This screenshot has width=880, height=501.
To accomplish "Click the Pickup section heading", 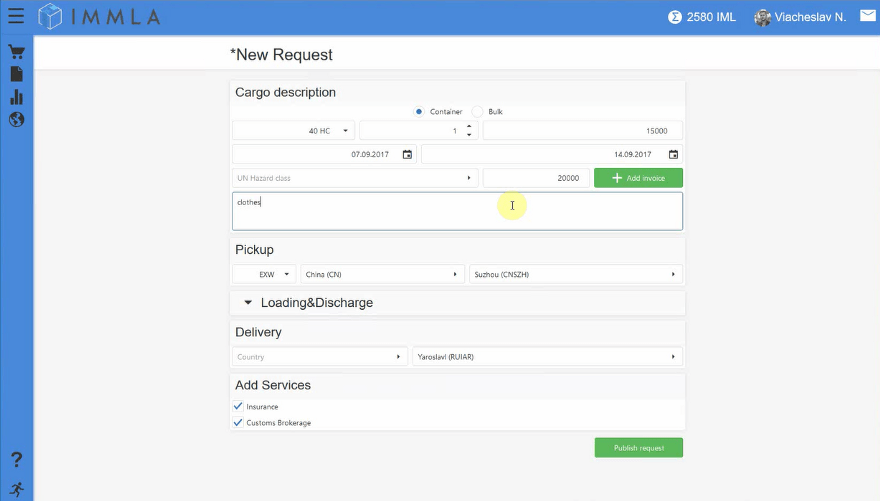I will click(x=254, y=250).
